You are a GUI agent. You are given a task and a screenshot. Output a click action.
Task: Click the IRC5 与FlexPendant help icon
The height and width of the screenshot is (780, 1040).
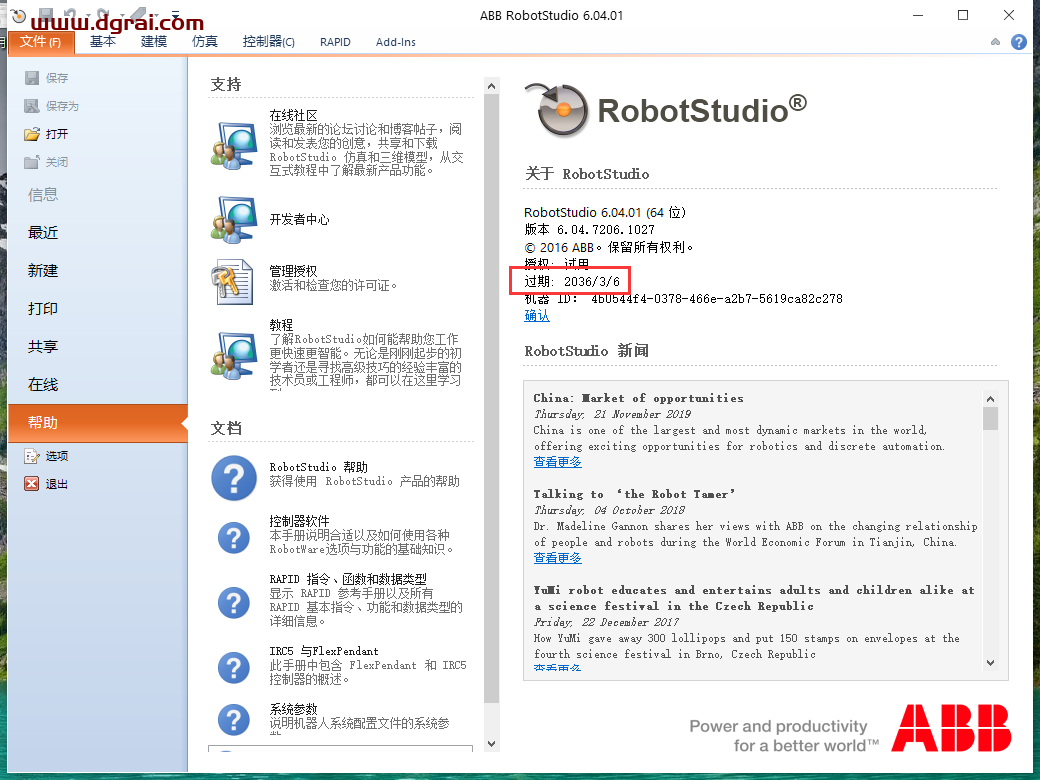point(233,668)
